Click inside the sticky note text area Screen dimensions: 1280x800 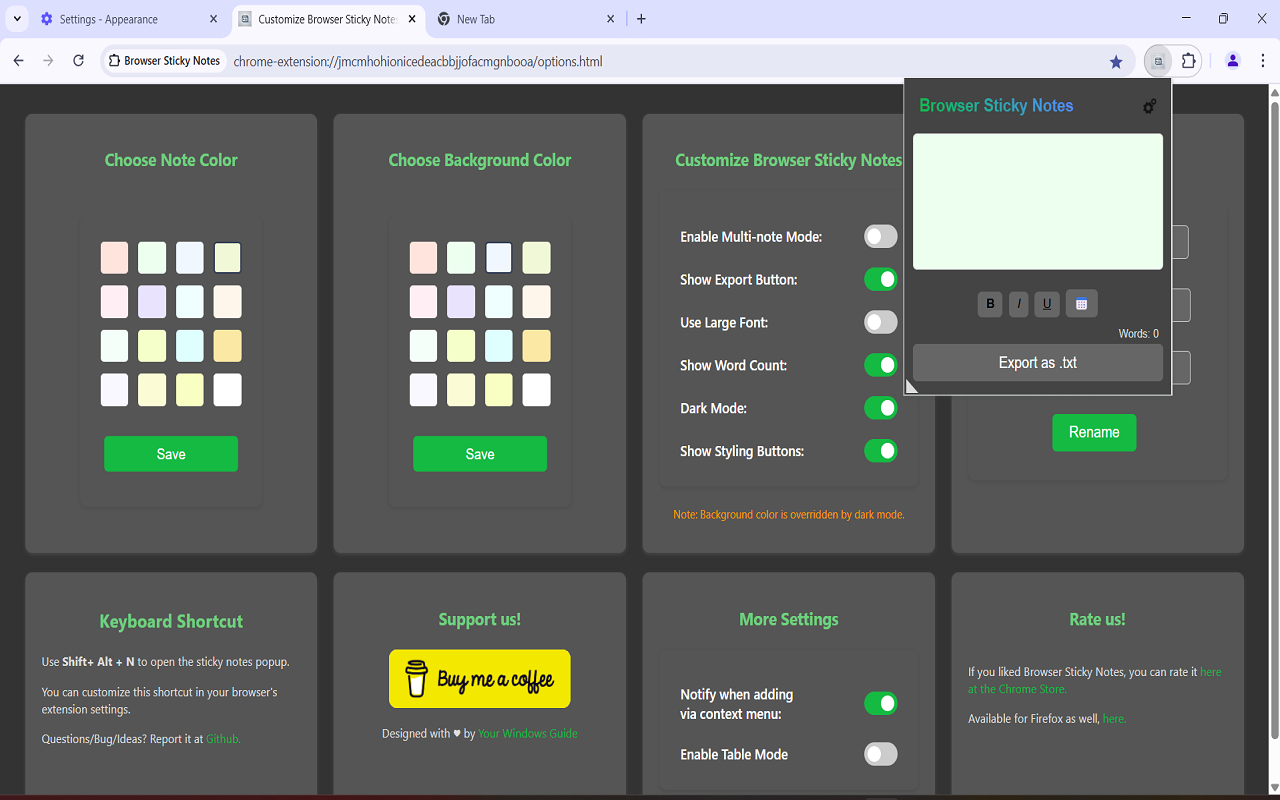1038,202
